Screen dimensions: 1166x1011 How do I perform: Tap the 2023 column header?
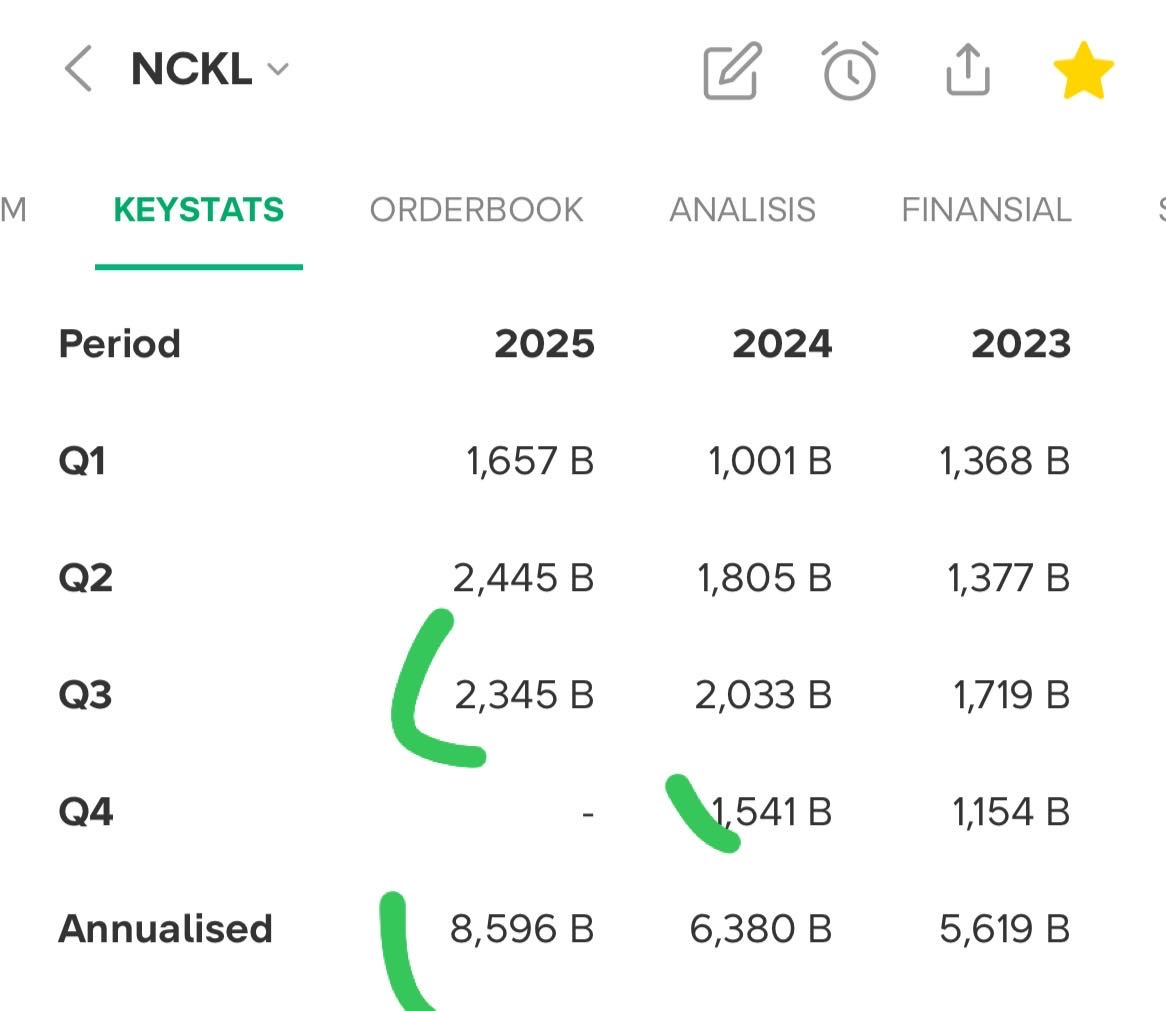[1021, 344]
